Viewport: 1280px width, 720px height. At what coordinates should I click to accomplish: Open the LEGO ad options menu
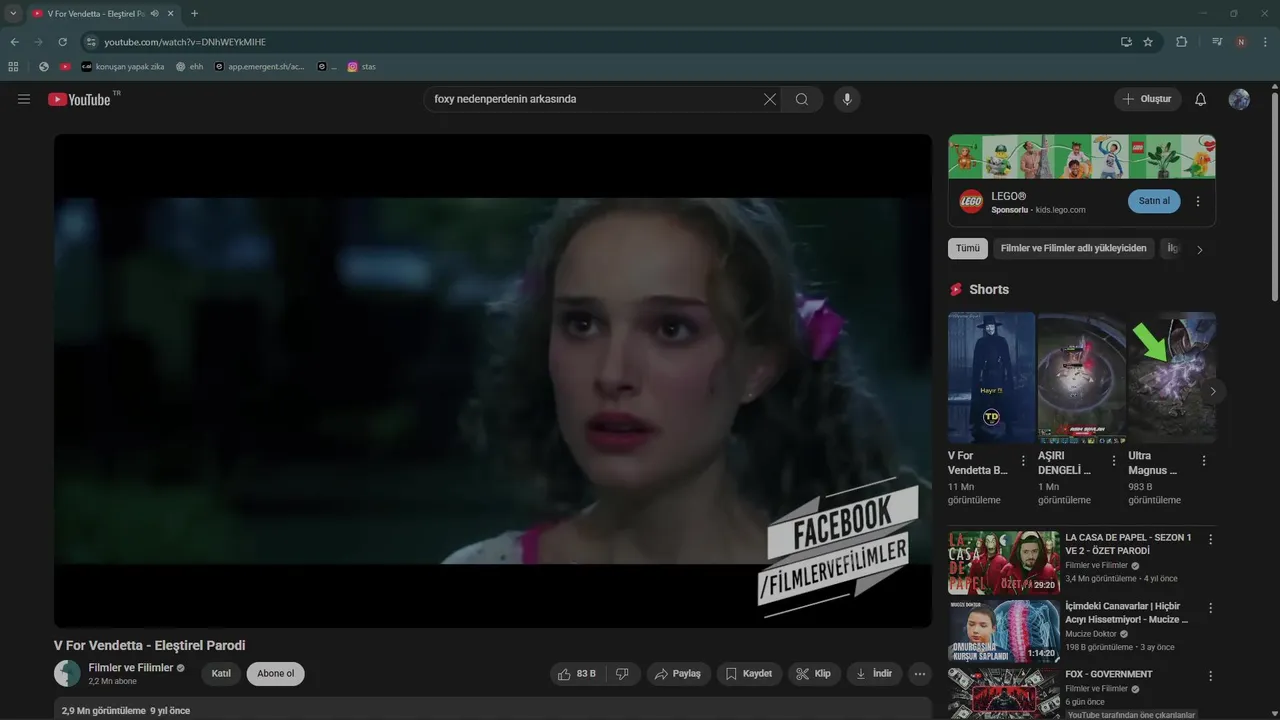coord(1198,201)
